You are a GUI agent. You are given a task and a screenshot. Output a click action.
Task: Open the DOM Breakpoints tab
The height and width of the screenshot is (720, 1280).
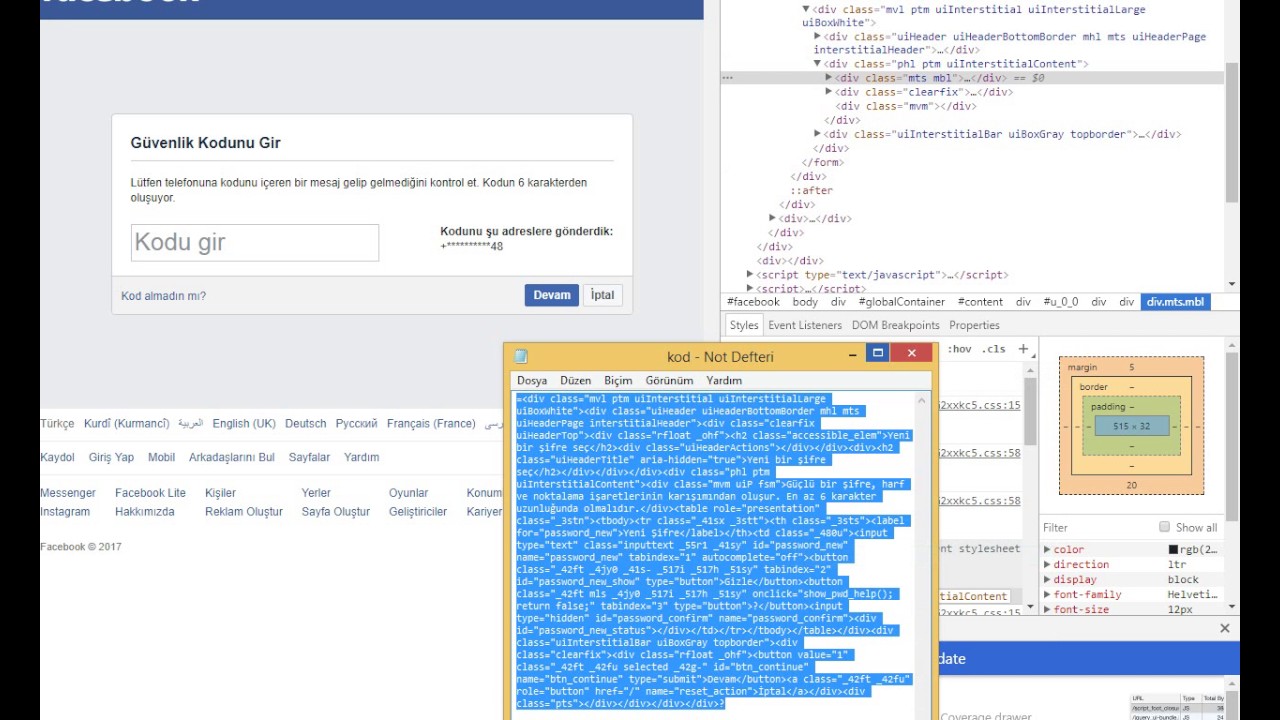tap(896, 325)
